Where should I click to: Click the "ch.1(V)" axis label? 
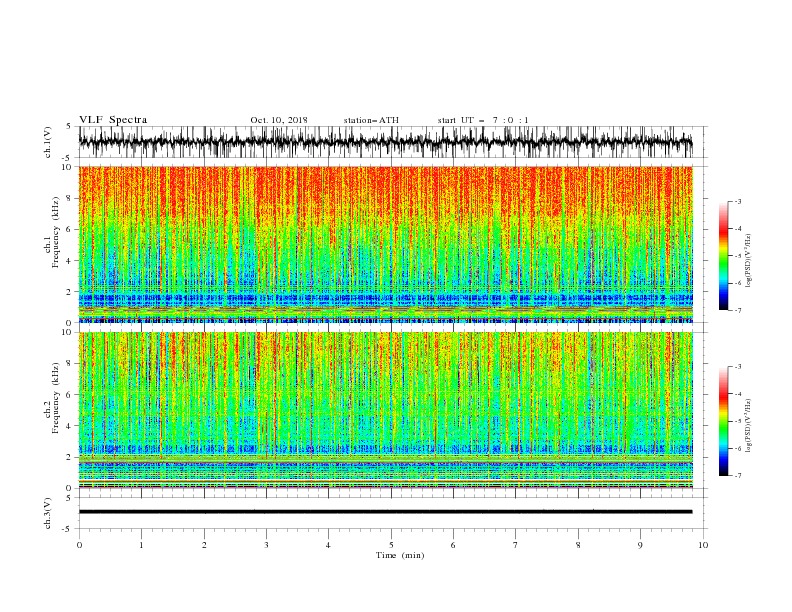point(48,142)
